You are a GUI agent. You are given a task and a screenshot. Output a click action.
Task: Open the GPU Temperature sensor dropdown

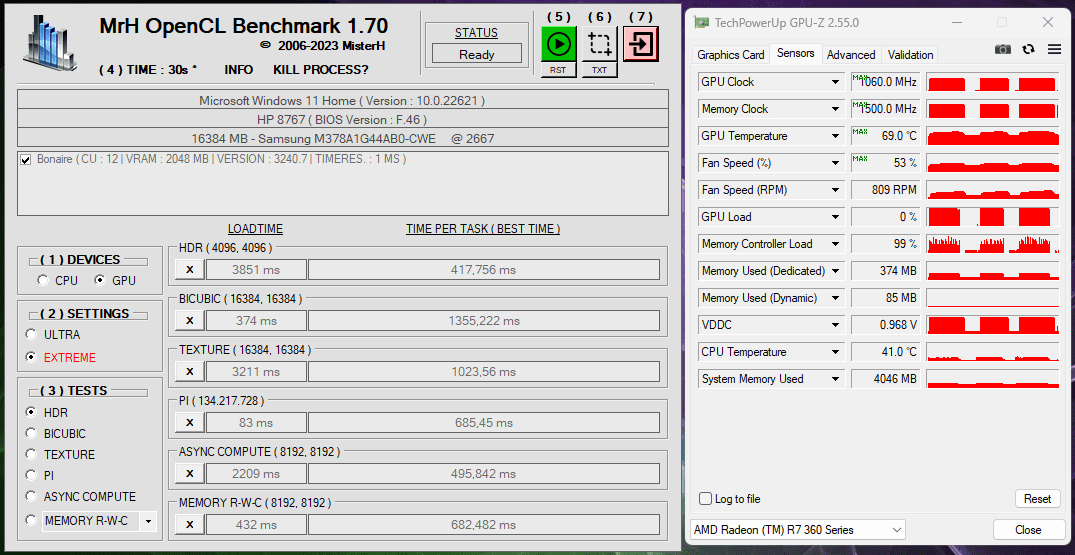pos(835,136)
